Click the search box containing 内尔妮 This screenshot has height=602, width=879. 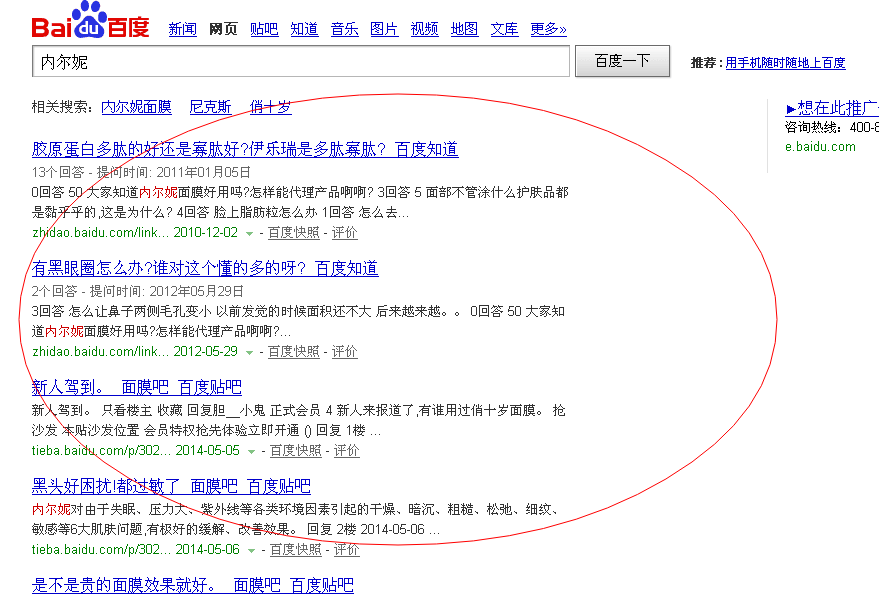(300, 62)
